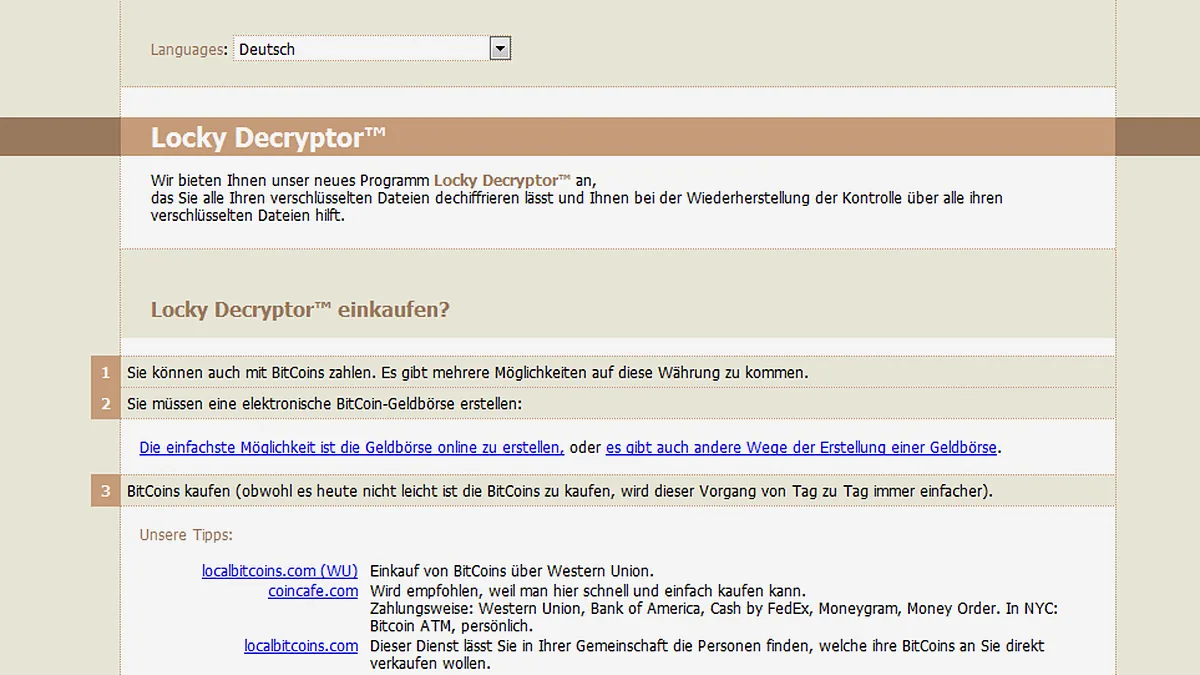Screen dimensions: 1200x675
Task: Click step 2 text 'BitCoin-Geldbörse erstellen'
Action: [324, 404]
